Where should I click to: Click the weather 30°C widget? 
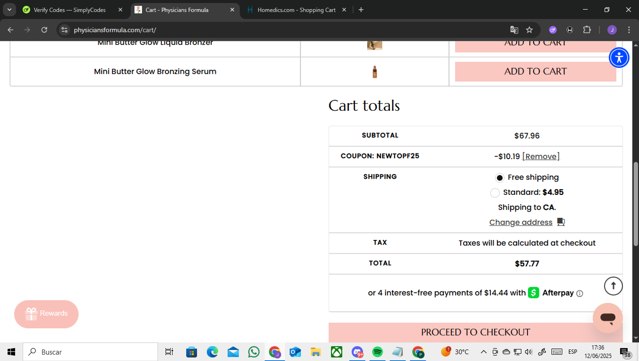click(454, 352)
